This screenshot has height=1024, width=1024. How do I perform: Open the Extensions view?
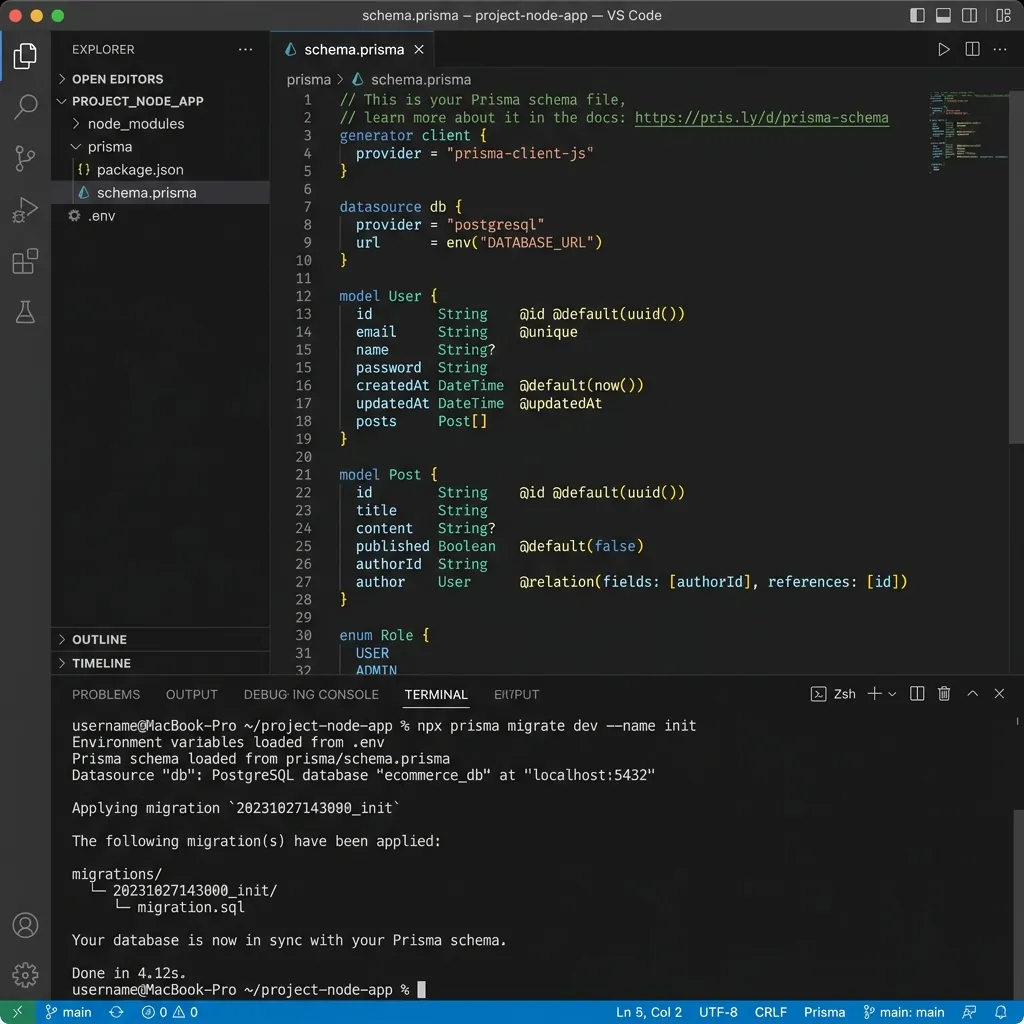[25, 261]
